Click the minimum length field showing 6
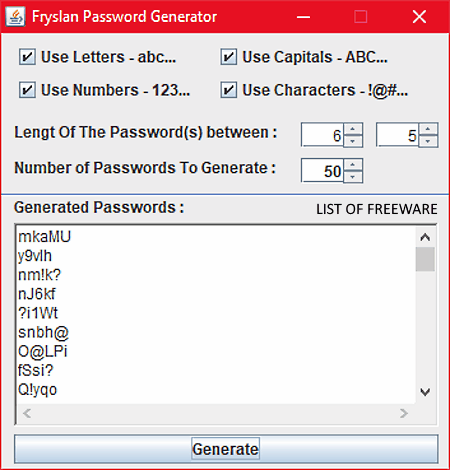450x470 pixels. point(322,135)
